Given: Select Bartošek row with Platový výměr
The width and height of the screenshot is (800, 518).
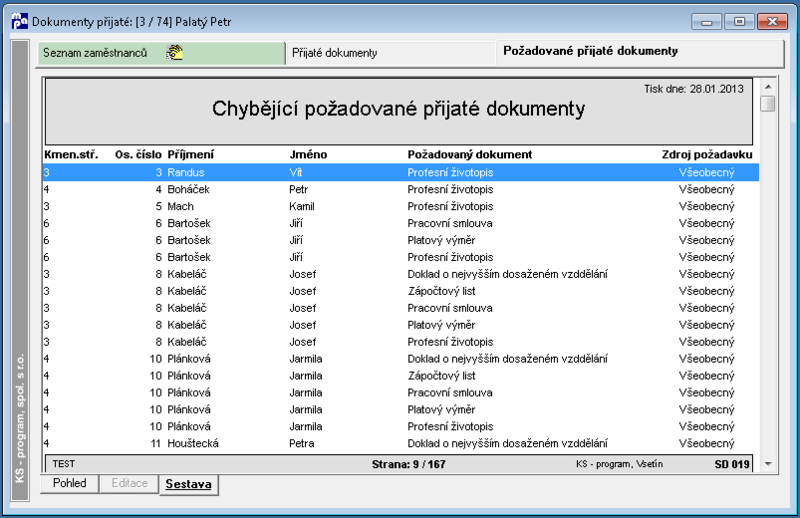Looking at the screenshot, I should click(401, 240).
